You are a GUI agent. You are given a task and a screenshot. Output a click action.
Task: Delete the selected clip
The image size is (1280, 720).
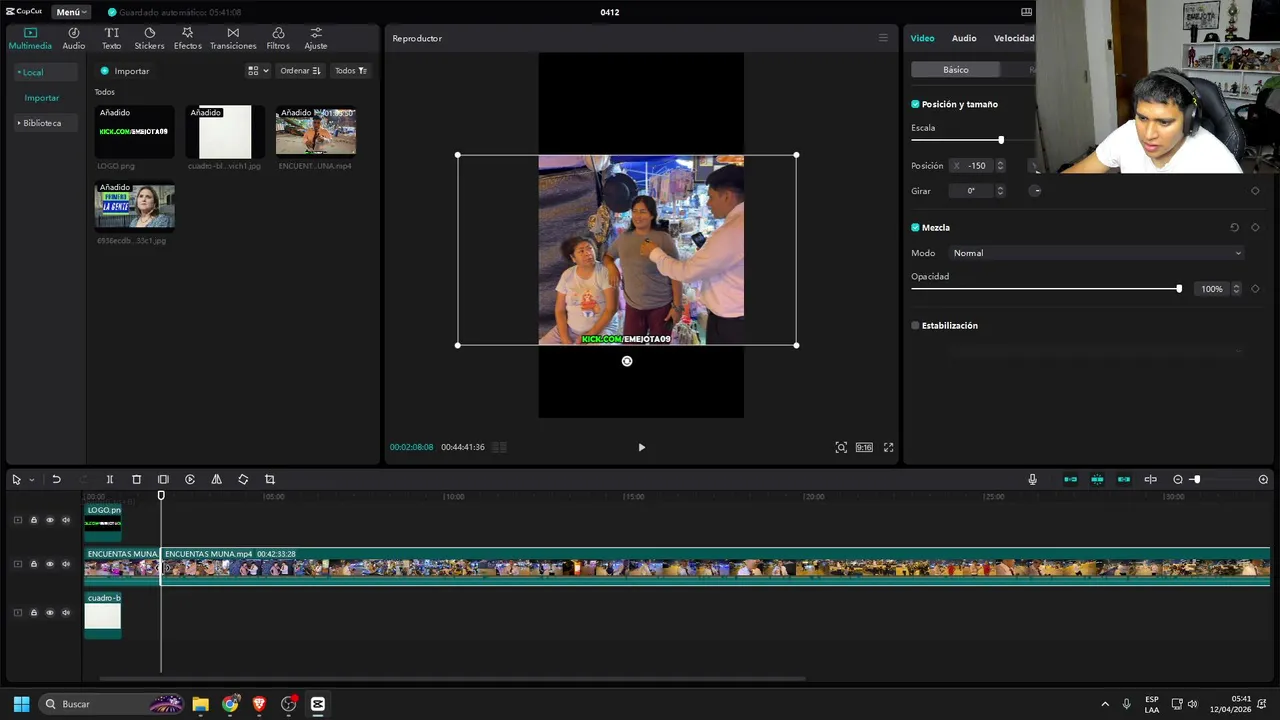(x=137, y=480)
